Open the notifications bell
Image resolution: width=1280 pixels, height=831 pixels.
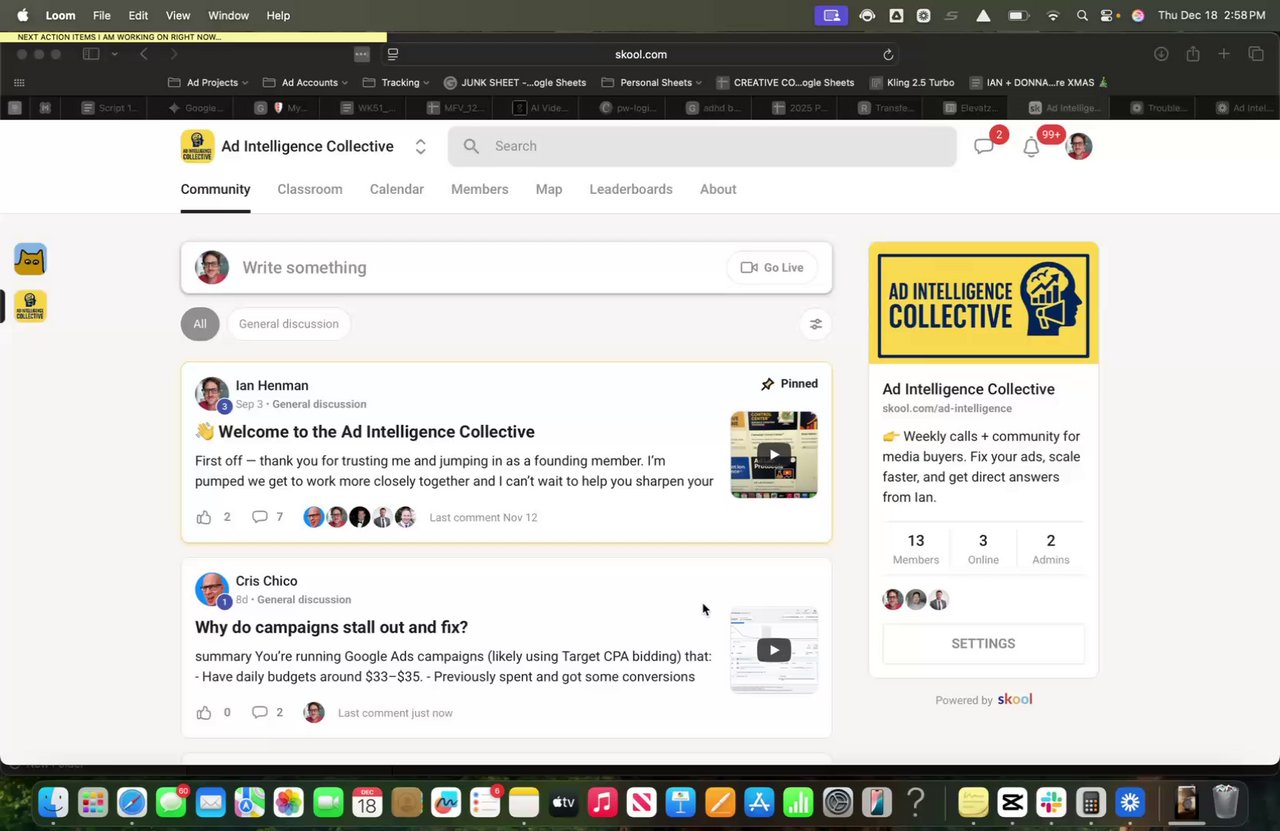[x=1031, y=147]
